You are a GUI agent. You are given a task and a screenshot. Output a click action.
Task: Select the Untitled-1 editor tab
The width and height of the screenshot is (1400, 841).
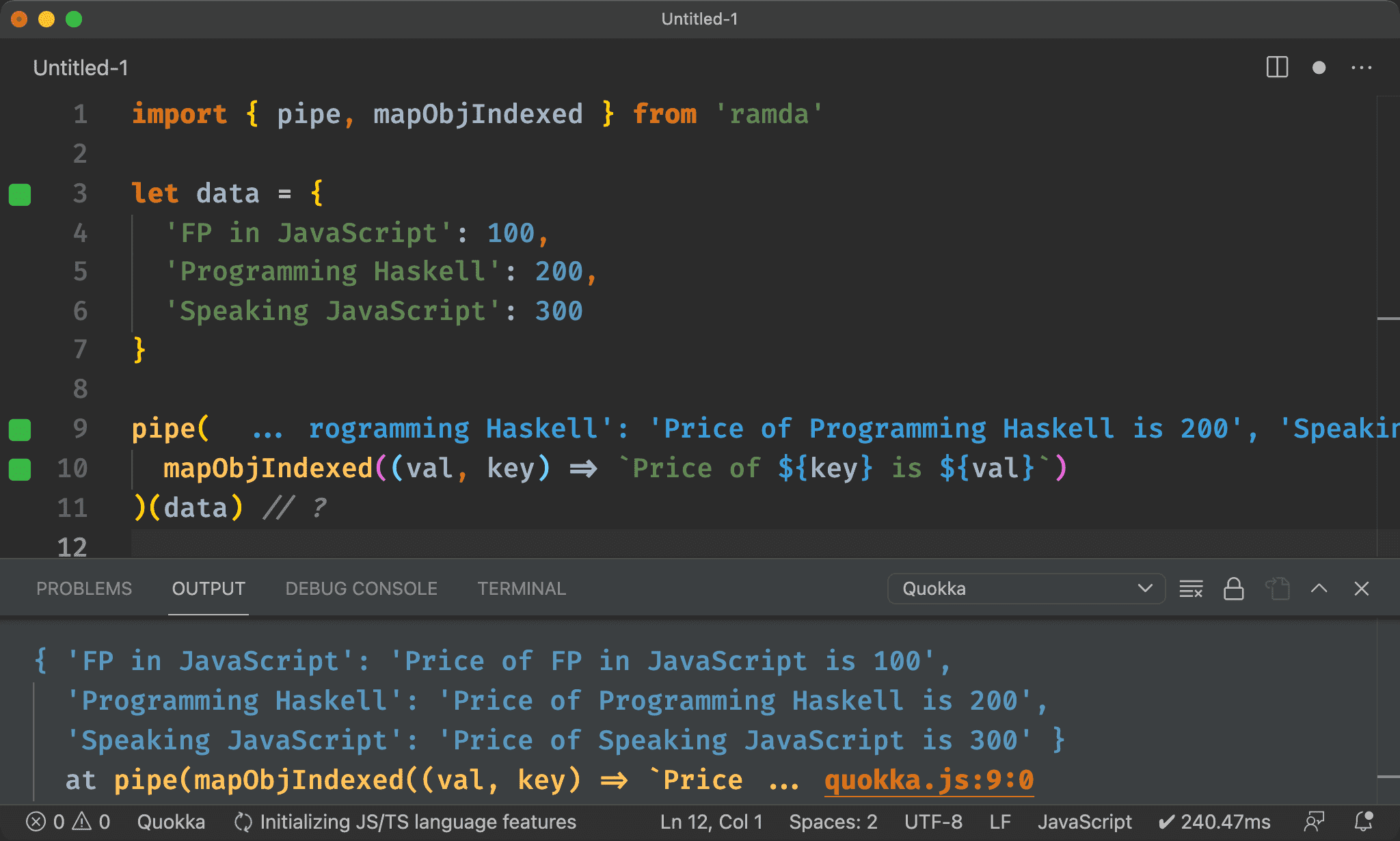click(x=81, y=68)
